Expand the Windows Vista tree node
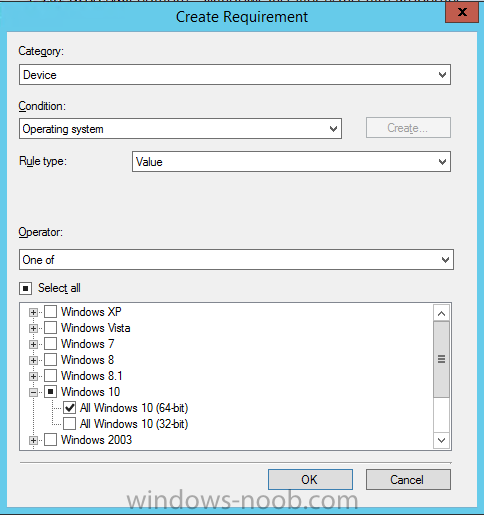Image resolution: width=484 pixels, height=515 pixels. coord(33,328)
